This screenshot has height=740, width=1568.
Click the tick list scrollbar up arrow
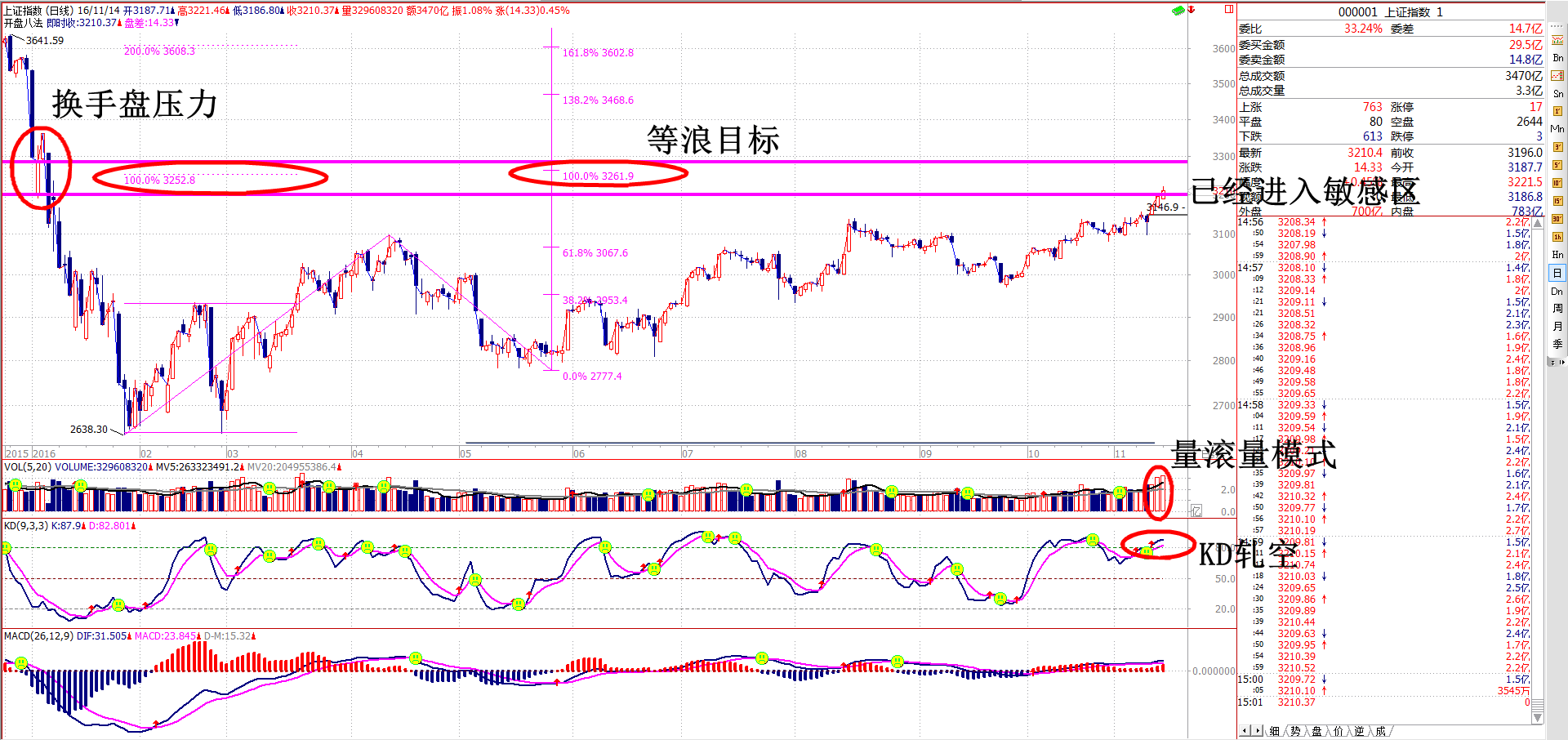[x=1538, y=222]
